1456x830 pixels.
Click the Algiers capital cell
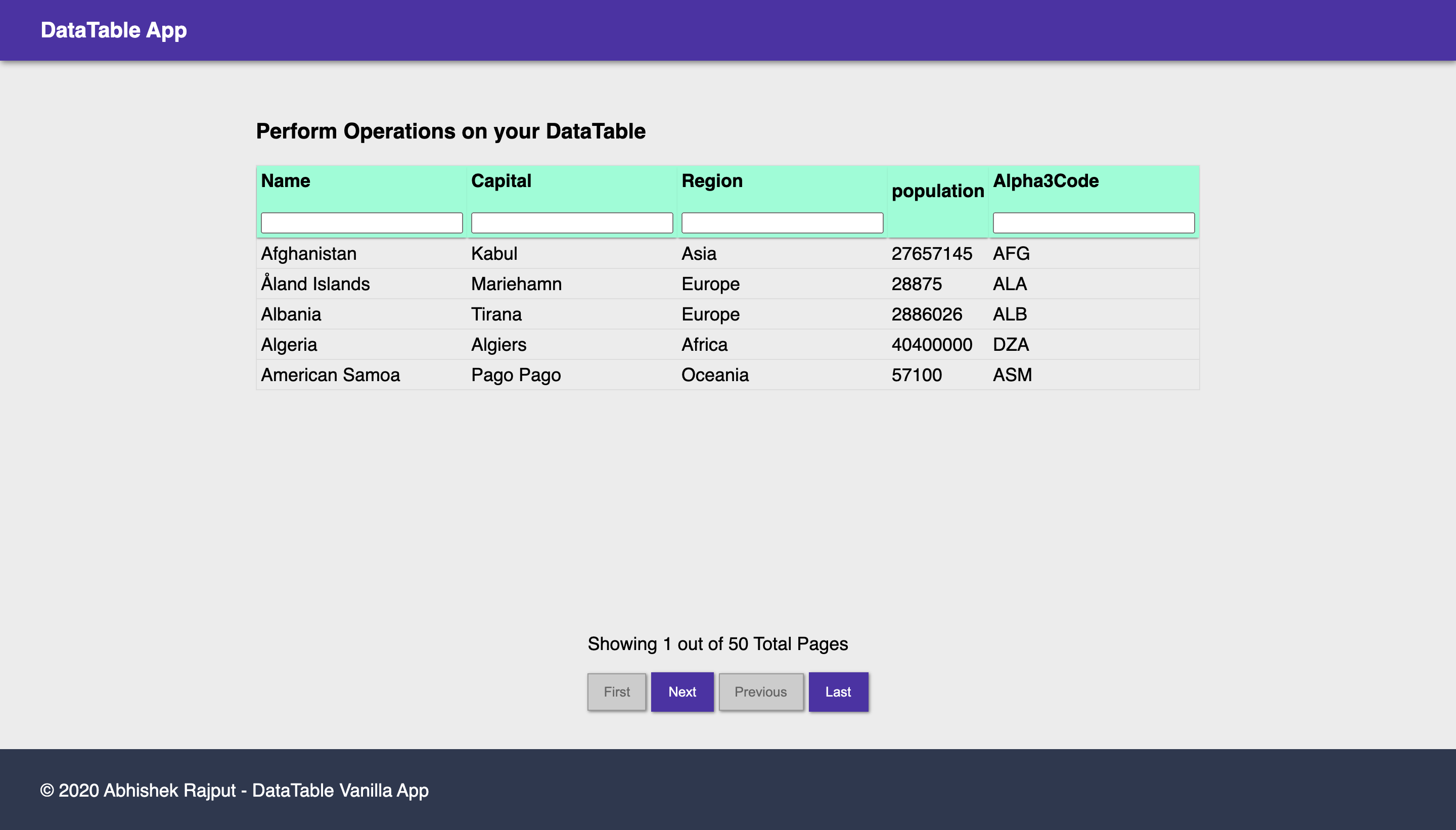click(x=498, y=344)
